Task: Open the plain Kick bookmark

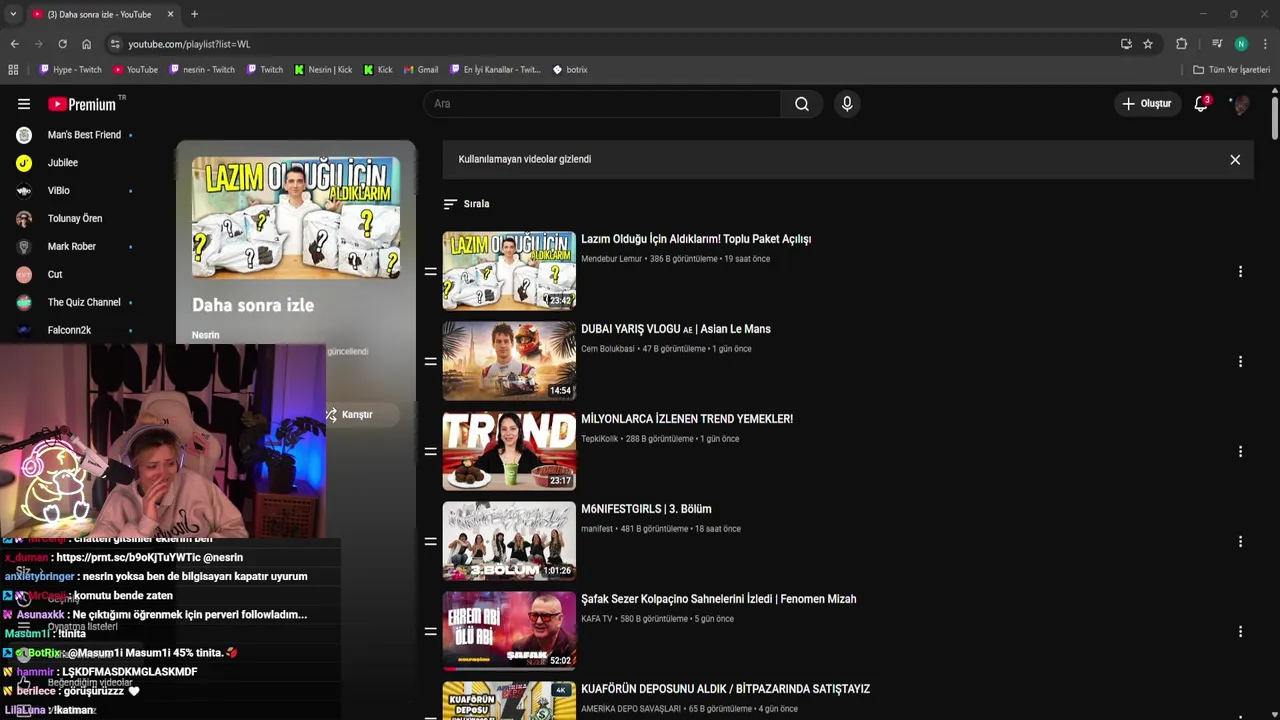Action: click(x=378, y=70)
